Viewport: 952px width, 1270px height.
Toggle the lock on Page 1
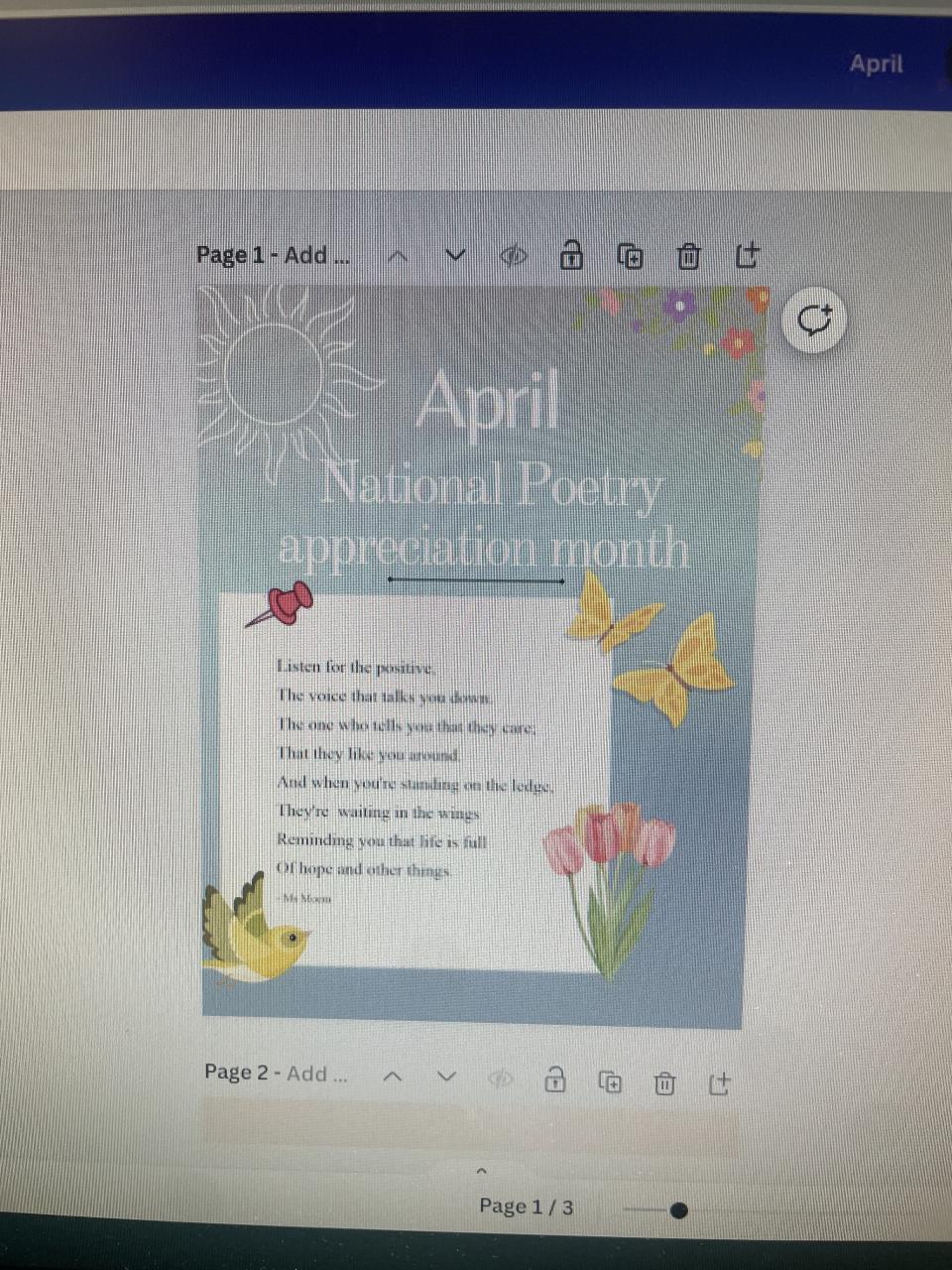(571, 255)
